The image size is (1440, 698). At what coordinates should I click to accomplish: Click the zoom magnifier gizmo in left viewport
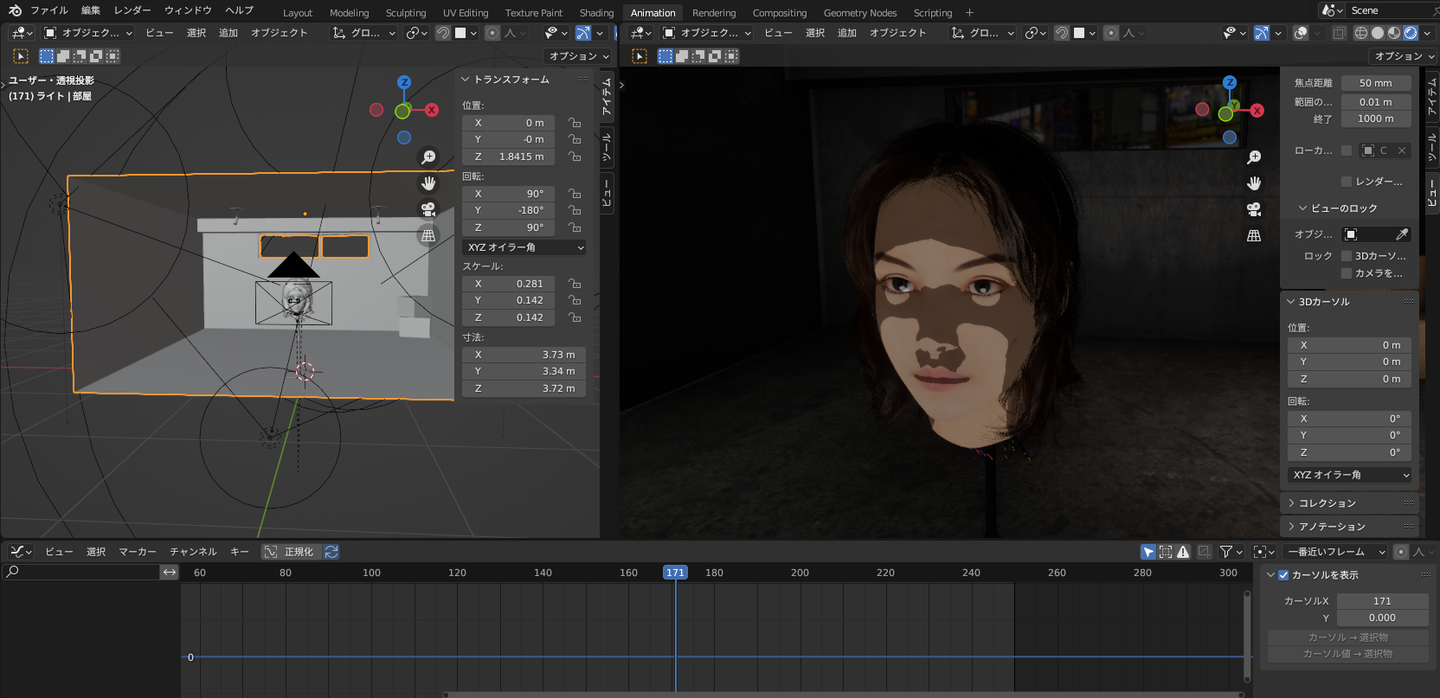pos(428,157)
